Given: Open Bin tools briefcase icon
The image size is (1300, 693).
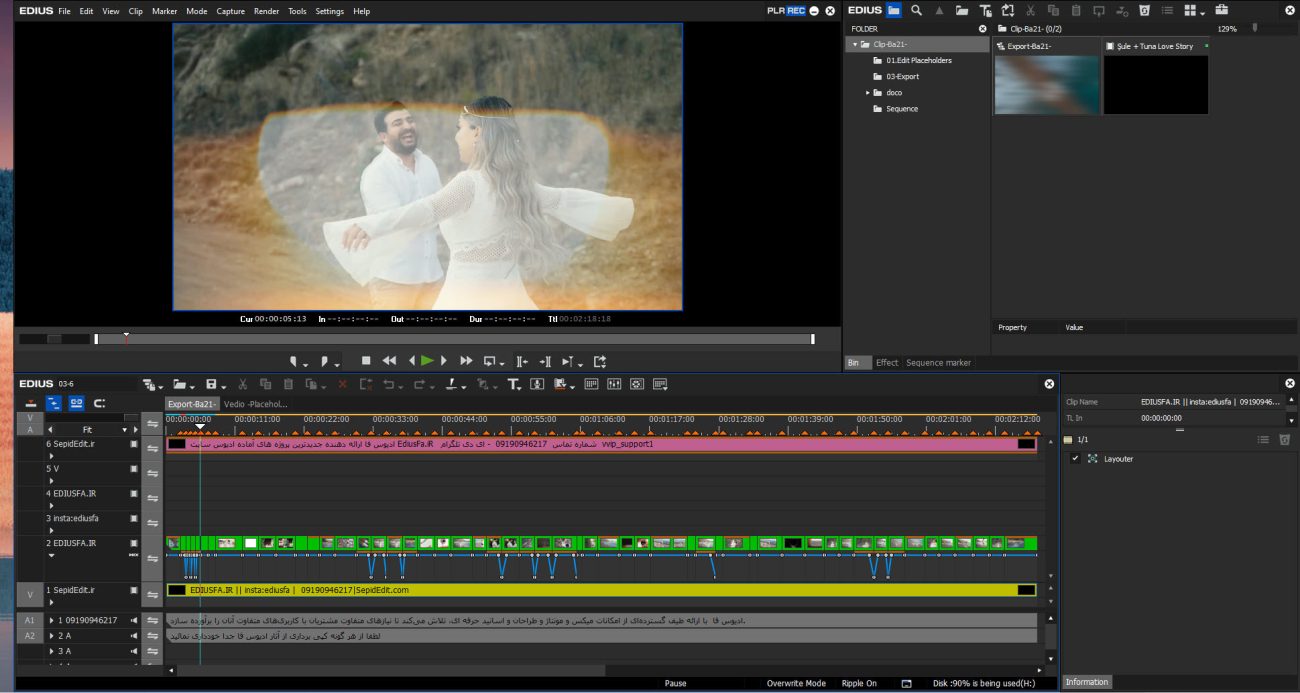Looking at the screenshot, I should click(1222, 10).
